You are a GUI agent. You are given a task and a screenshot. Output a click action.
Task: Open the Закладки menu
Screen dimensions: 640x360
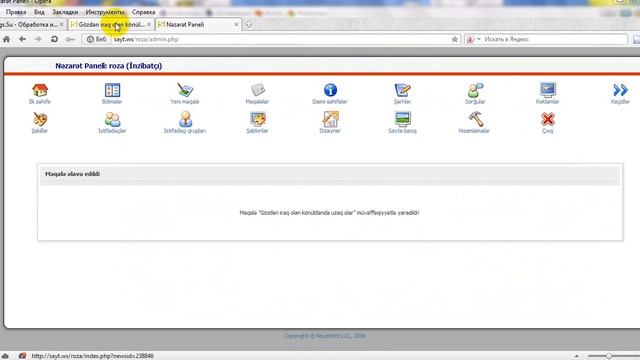click(x=65, y=12)
